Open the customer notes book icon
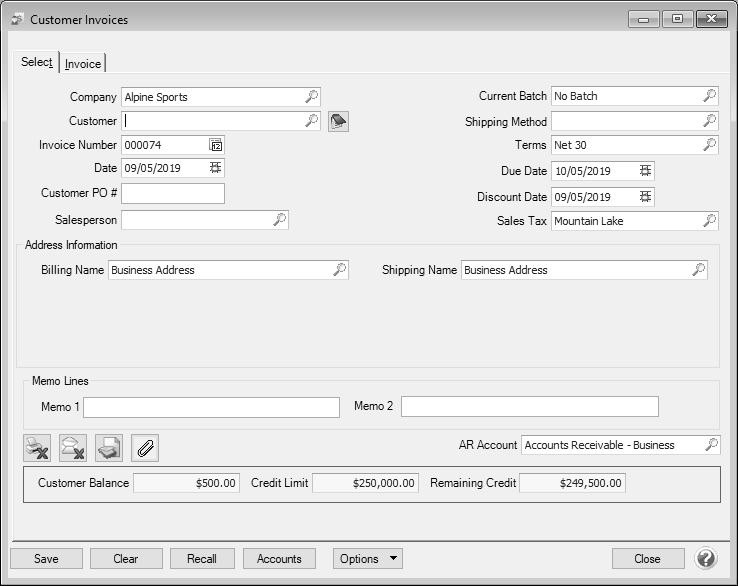Image resolution: width=738 pixels, height=586 pixels. 338,121
